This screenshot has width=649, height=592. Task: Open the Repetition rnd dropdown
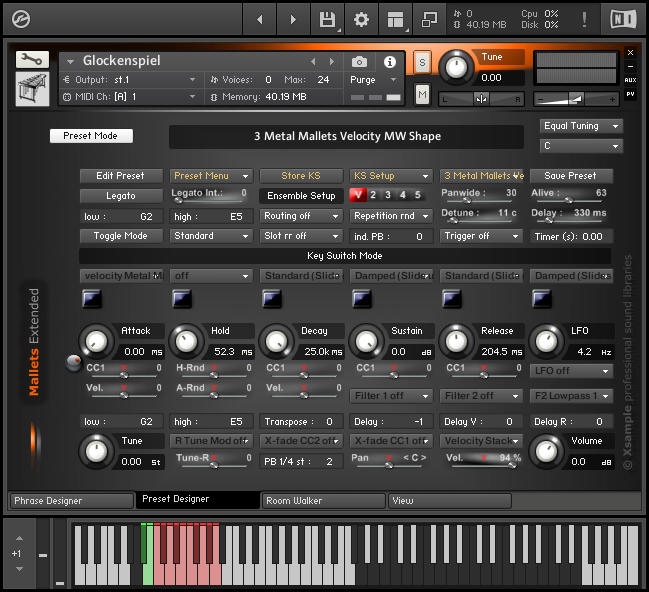[x=391, y=216]
